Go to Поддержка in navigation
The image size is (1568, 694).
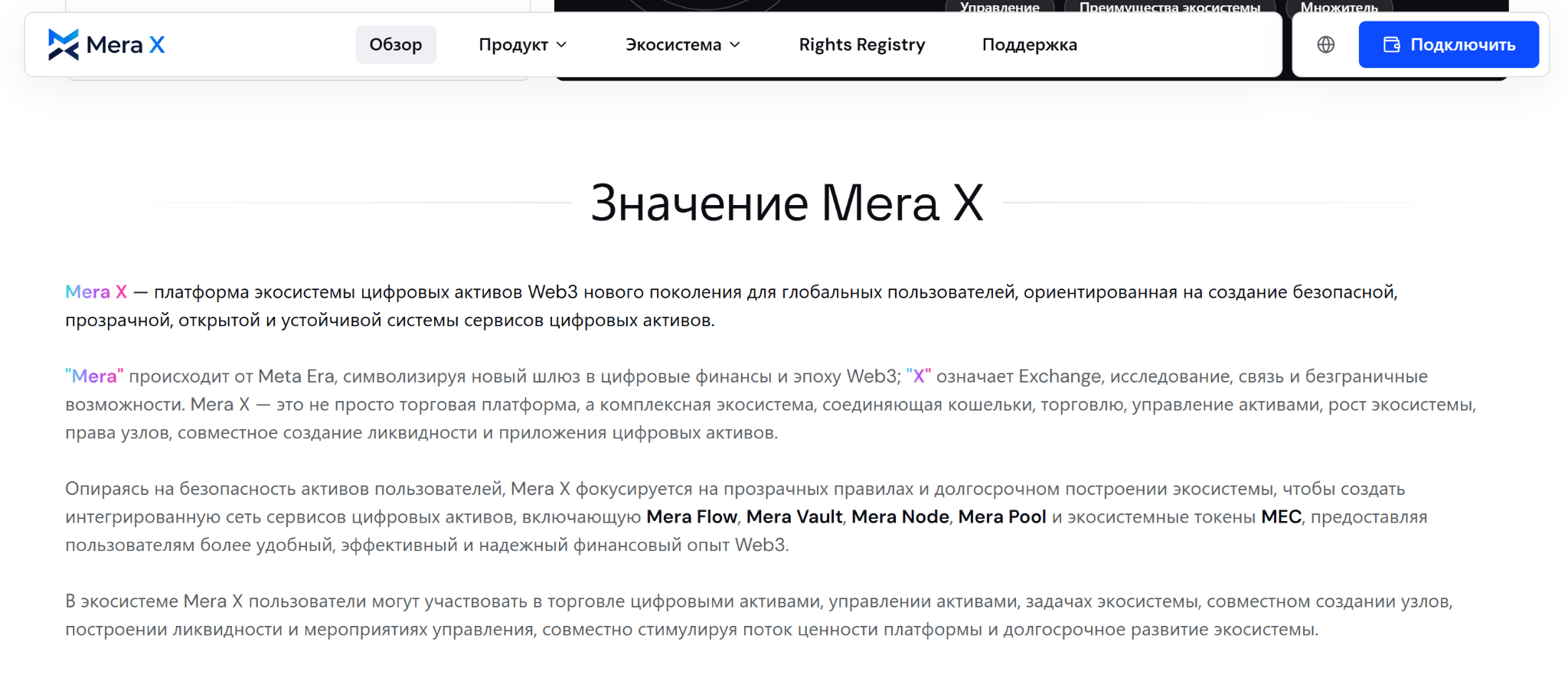(1030, 44)
